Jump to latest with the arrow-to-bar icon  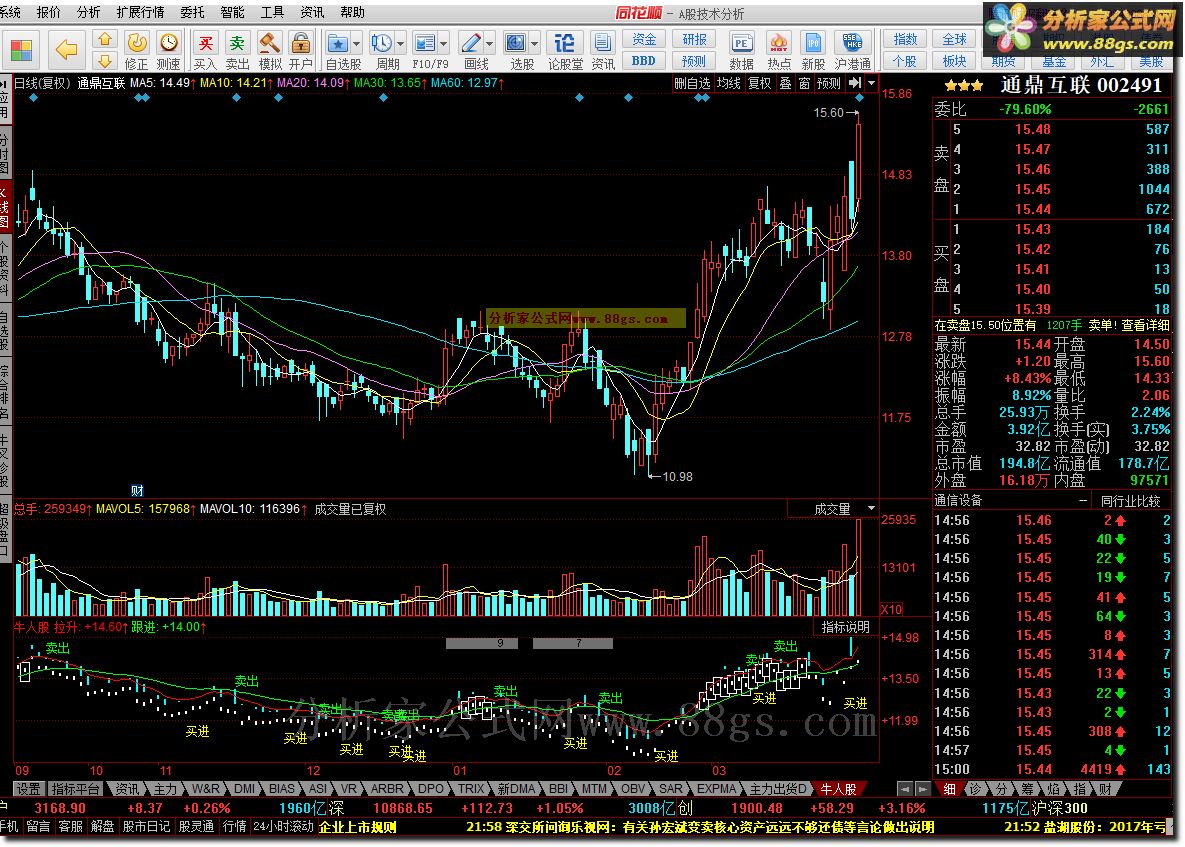[x=855, y=83]
